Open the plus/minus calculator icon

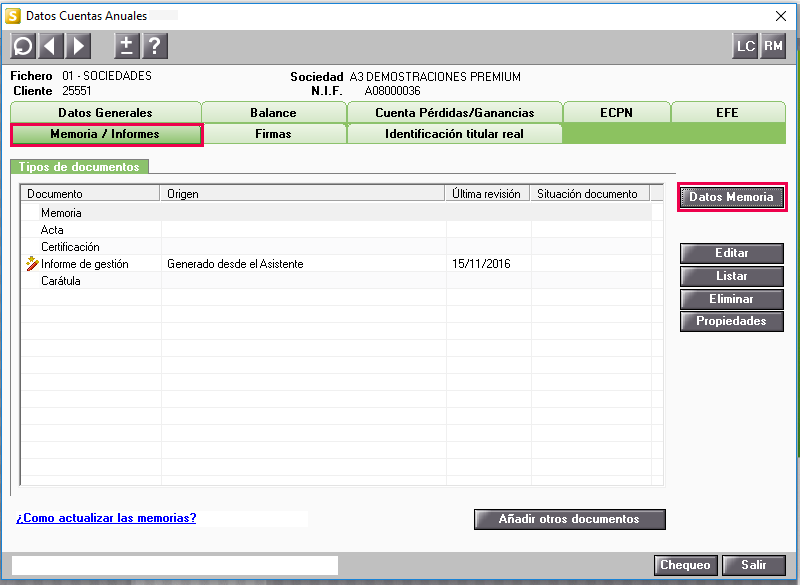coord(127,46)
